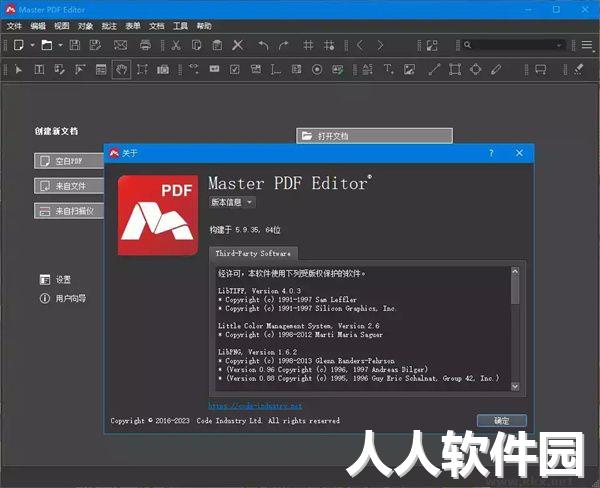Click the 构建于 5.9.35, 64位 text

(245, 230)
